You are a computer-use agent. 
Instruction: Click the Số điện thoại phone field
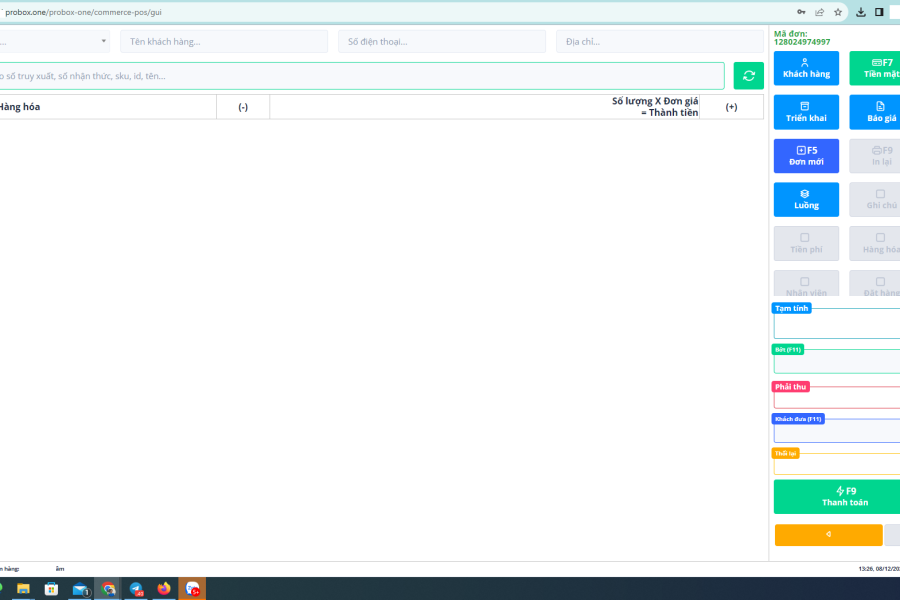(x=441, y=41)
